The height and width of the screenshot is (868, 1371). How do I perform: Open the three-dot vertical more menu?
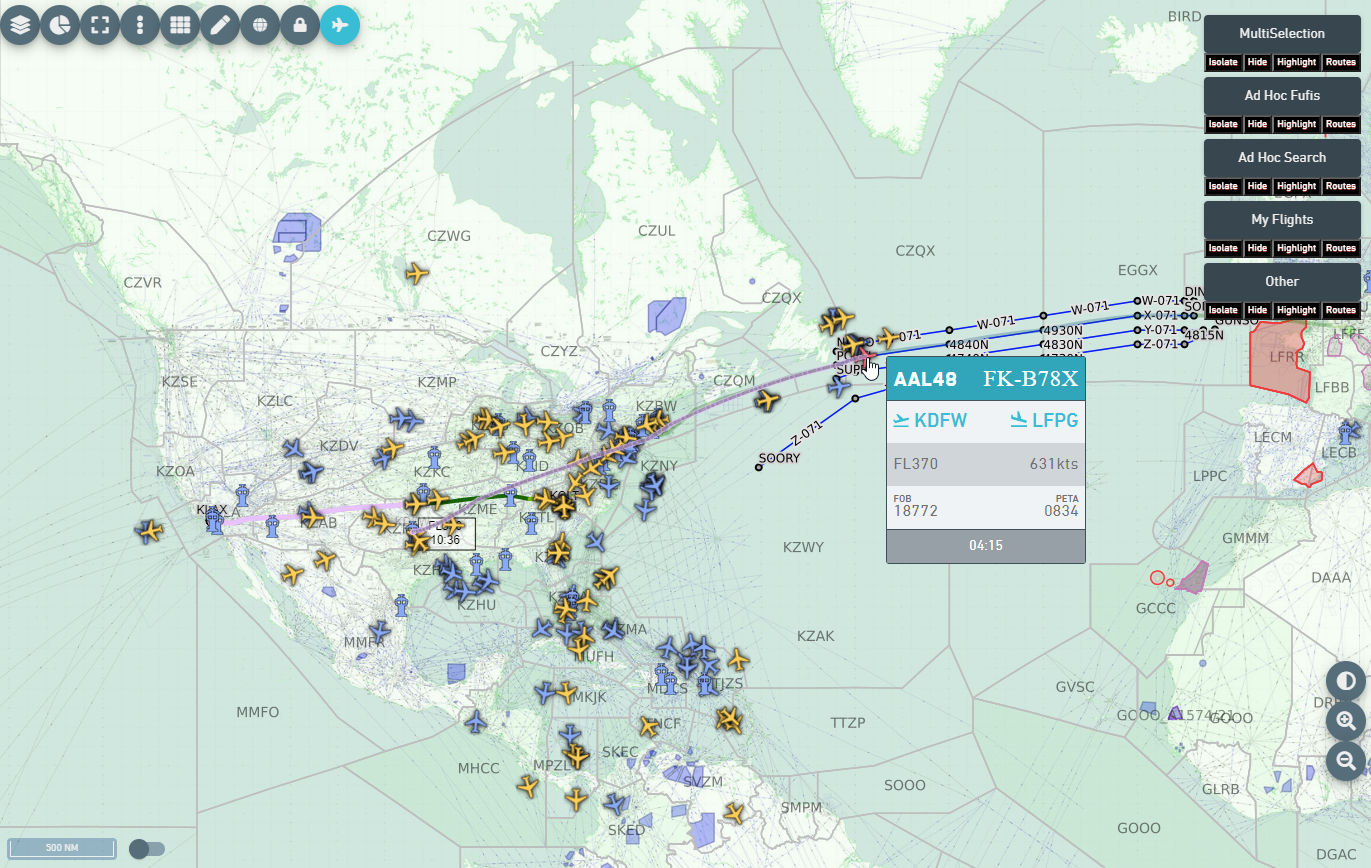click(x=140, y=25)
